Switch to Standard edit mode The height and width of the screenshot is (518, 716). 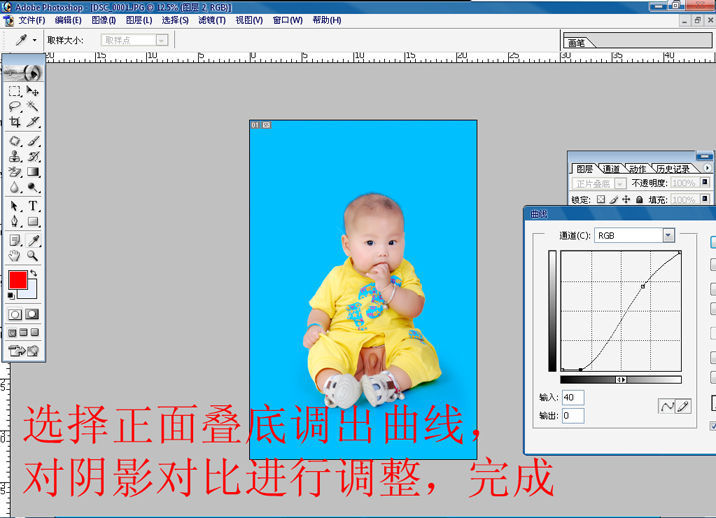coord(15,314)
